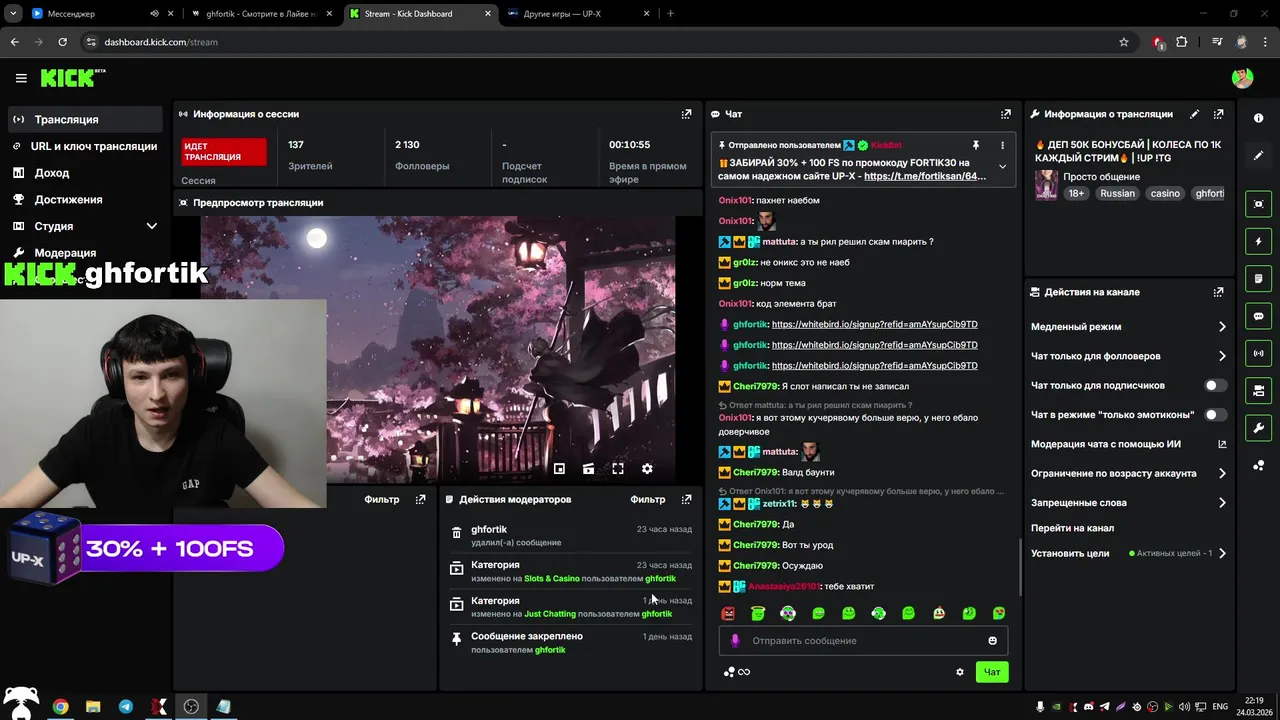Pop out the channel actions panel

point(1218,292)
